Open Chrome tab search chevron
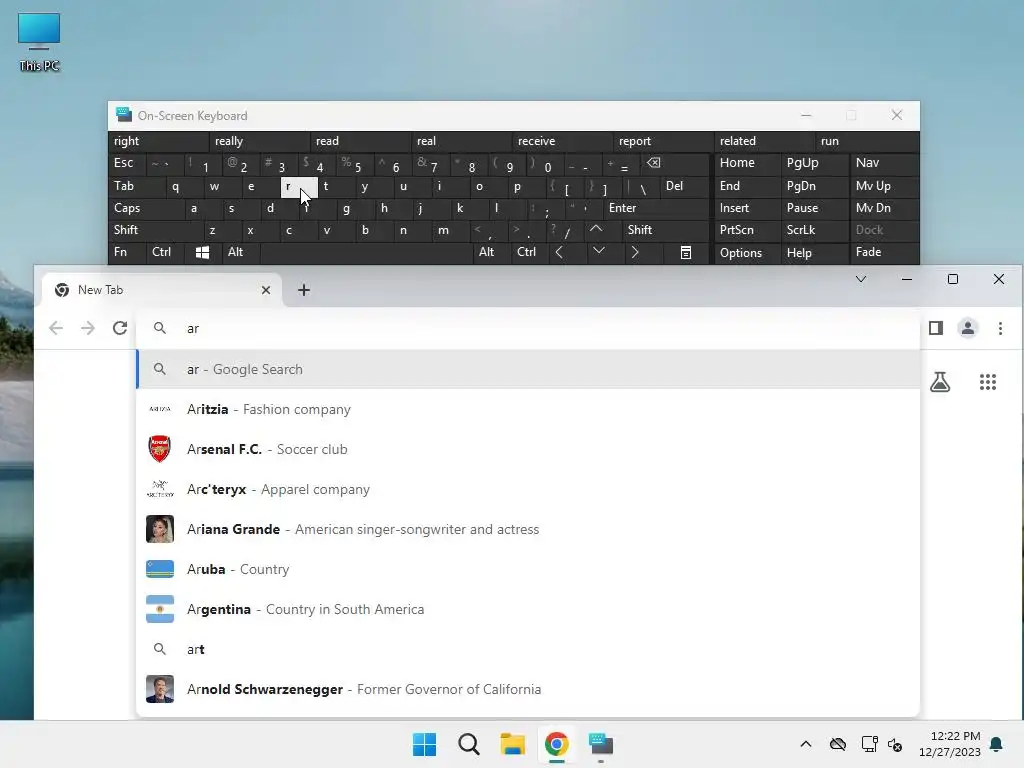Viewport: 1024px width, 768px height. point(861,280)
